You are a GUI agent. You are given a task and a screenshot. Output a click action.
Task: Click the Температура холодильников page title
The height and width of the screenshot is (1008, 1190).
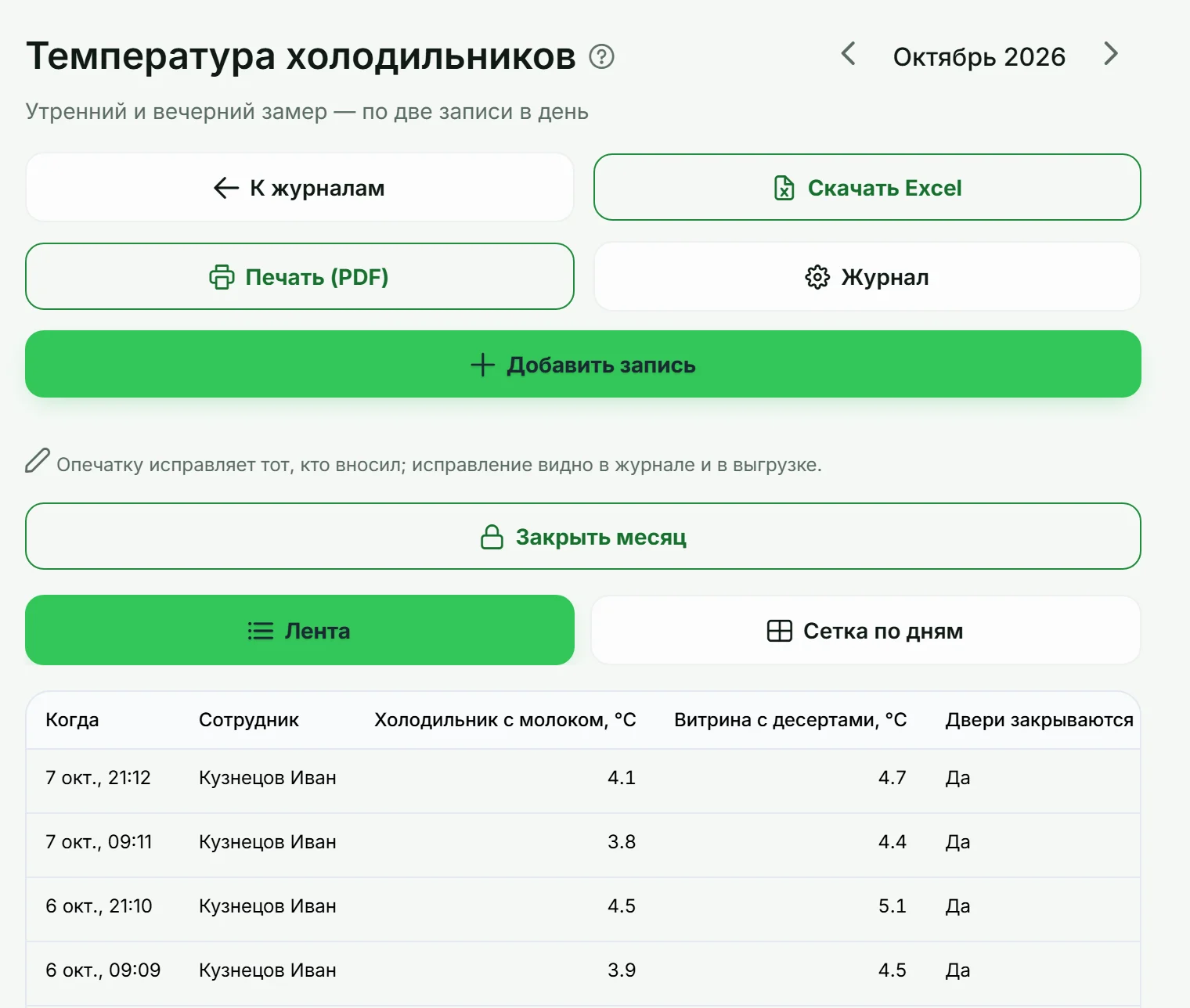pyautogui.click(x=301, y=56)
